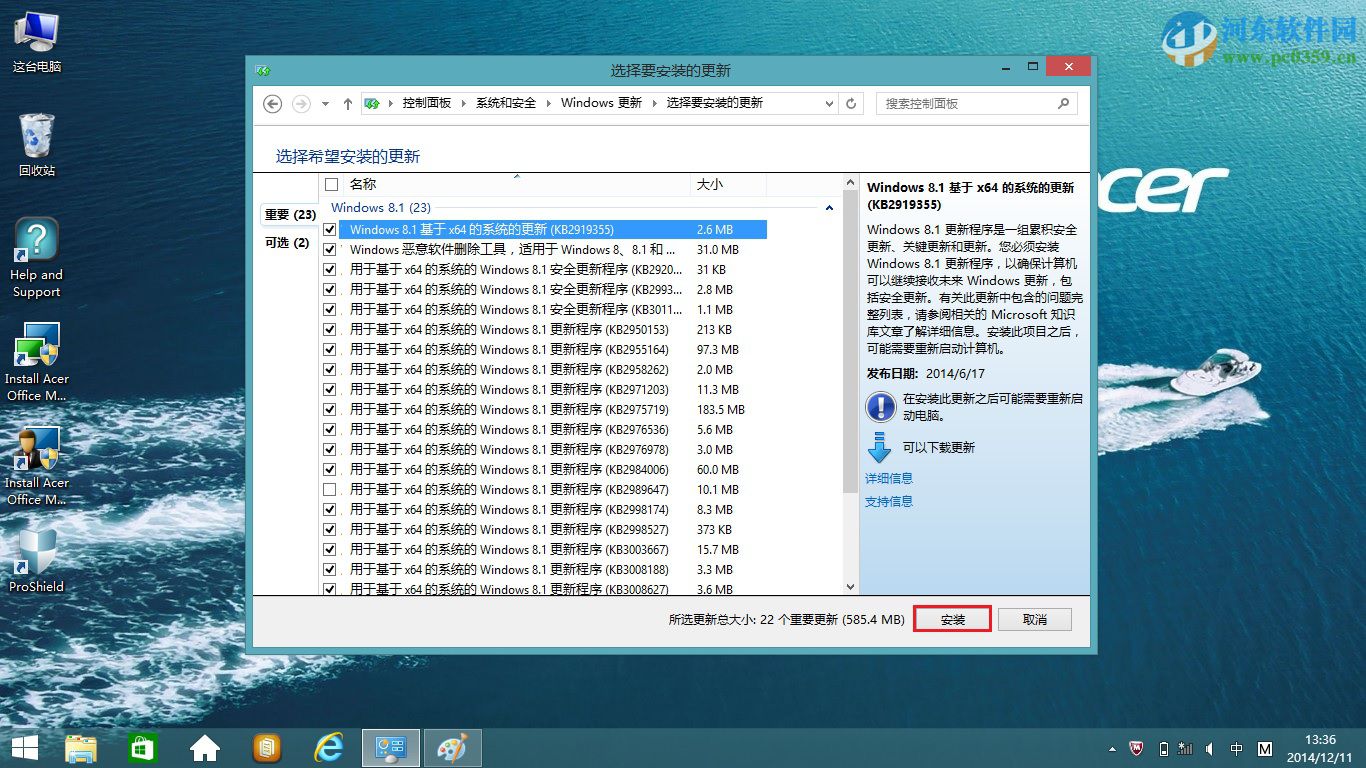
Task: Toggle the select-all checkbox next to 名称
Action: point(329,184)
